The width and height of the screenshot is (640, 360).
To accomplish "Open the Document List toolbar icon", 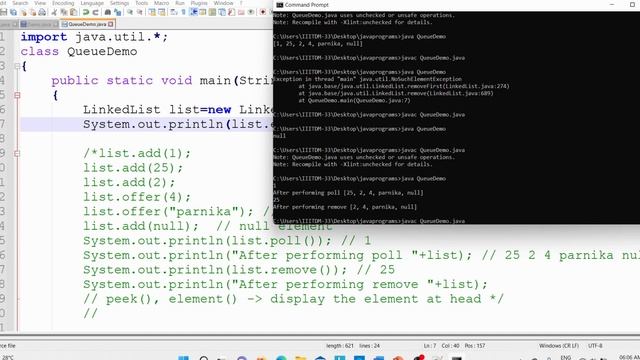I will [x=222, y=12].
